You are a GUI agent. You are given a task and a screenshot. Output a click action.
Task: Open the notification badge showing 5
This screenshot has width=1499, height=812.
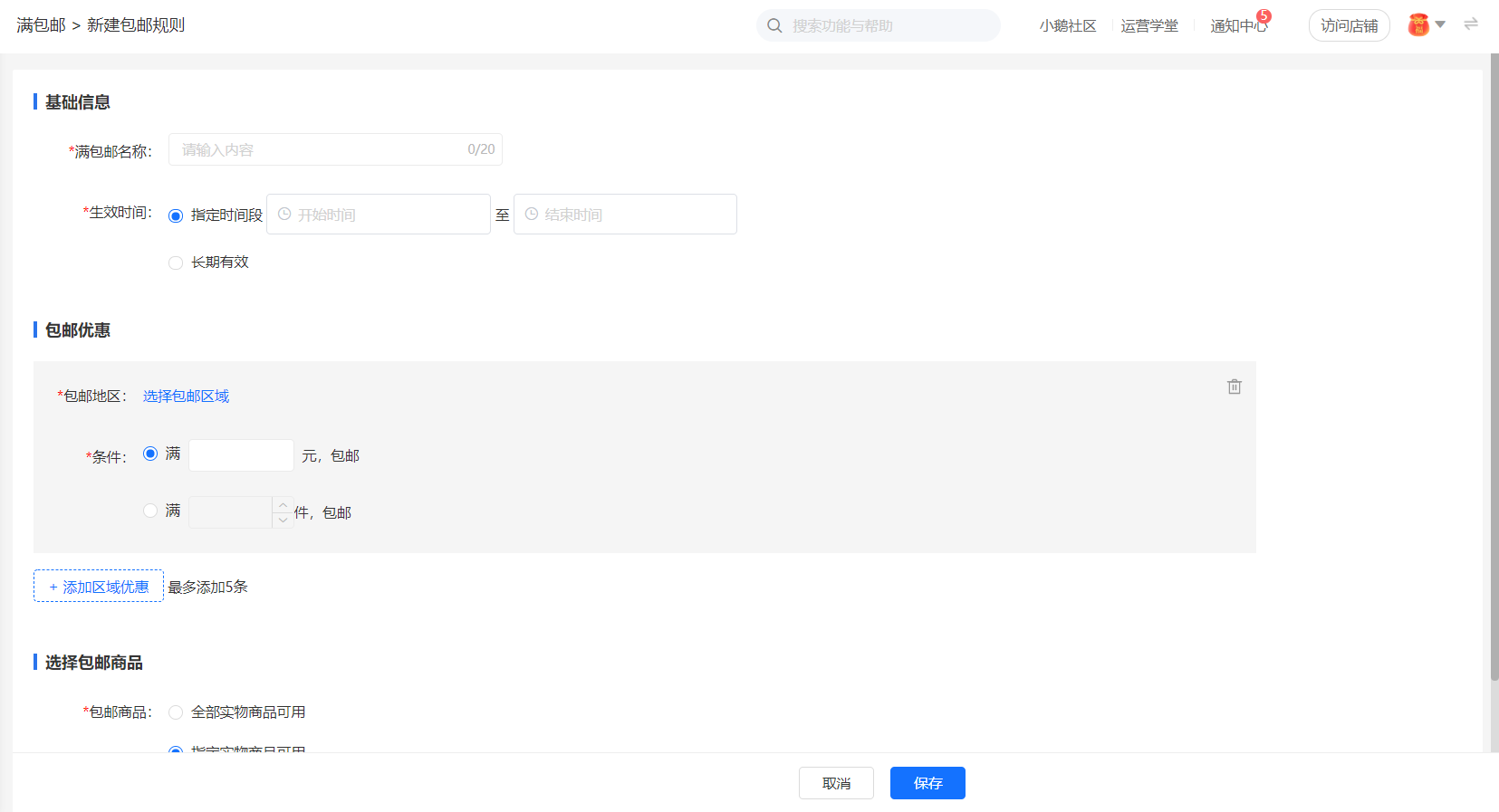[x=1264, y=15]
